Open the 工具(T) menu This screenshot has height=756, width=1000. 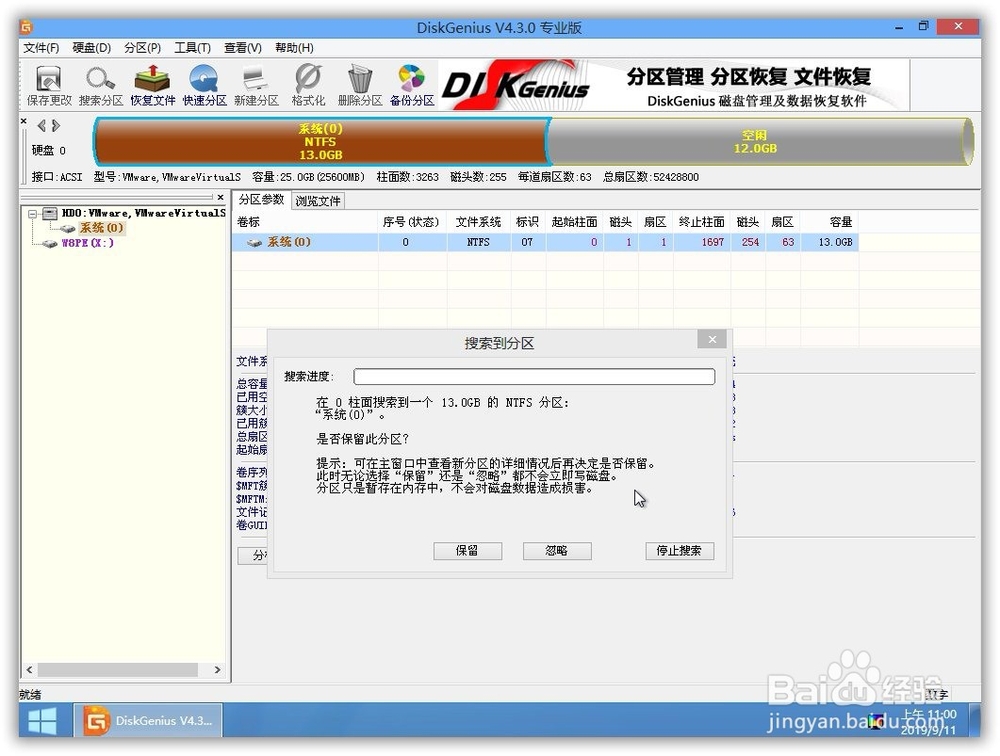click(189, 47)
